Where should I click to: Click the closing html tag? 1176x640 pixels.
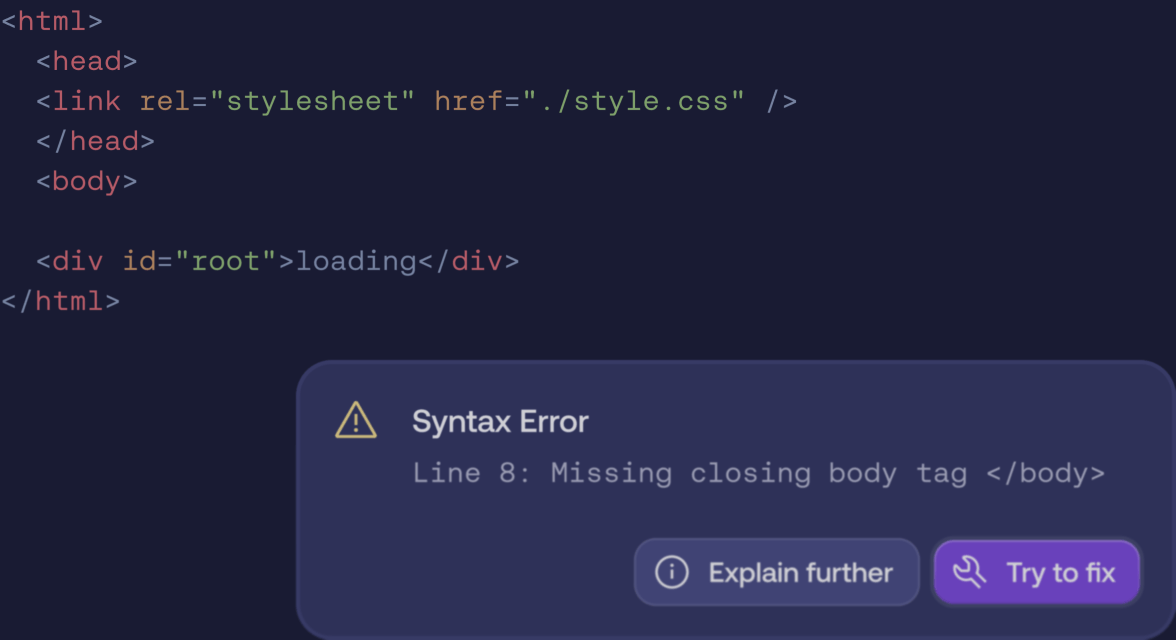point(61,301)
